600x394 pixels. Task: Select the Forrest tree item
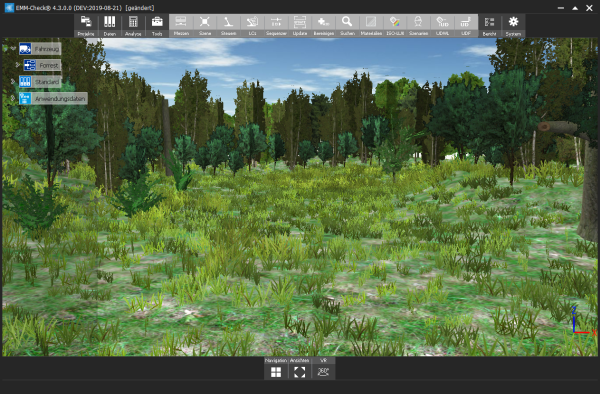[x=42, y=65]
